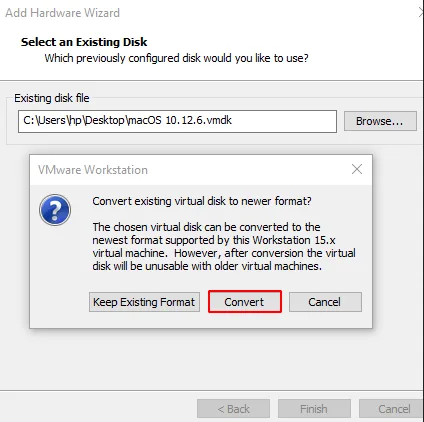Click the 'Workstation 15.x' text in message
This screenshot has width=424, height=422.
point(294,240)
